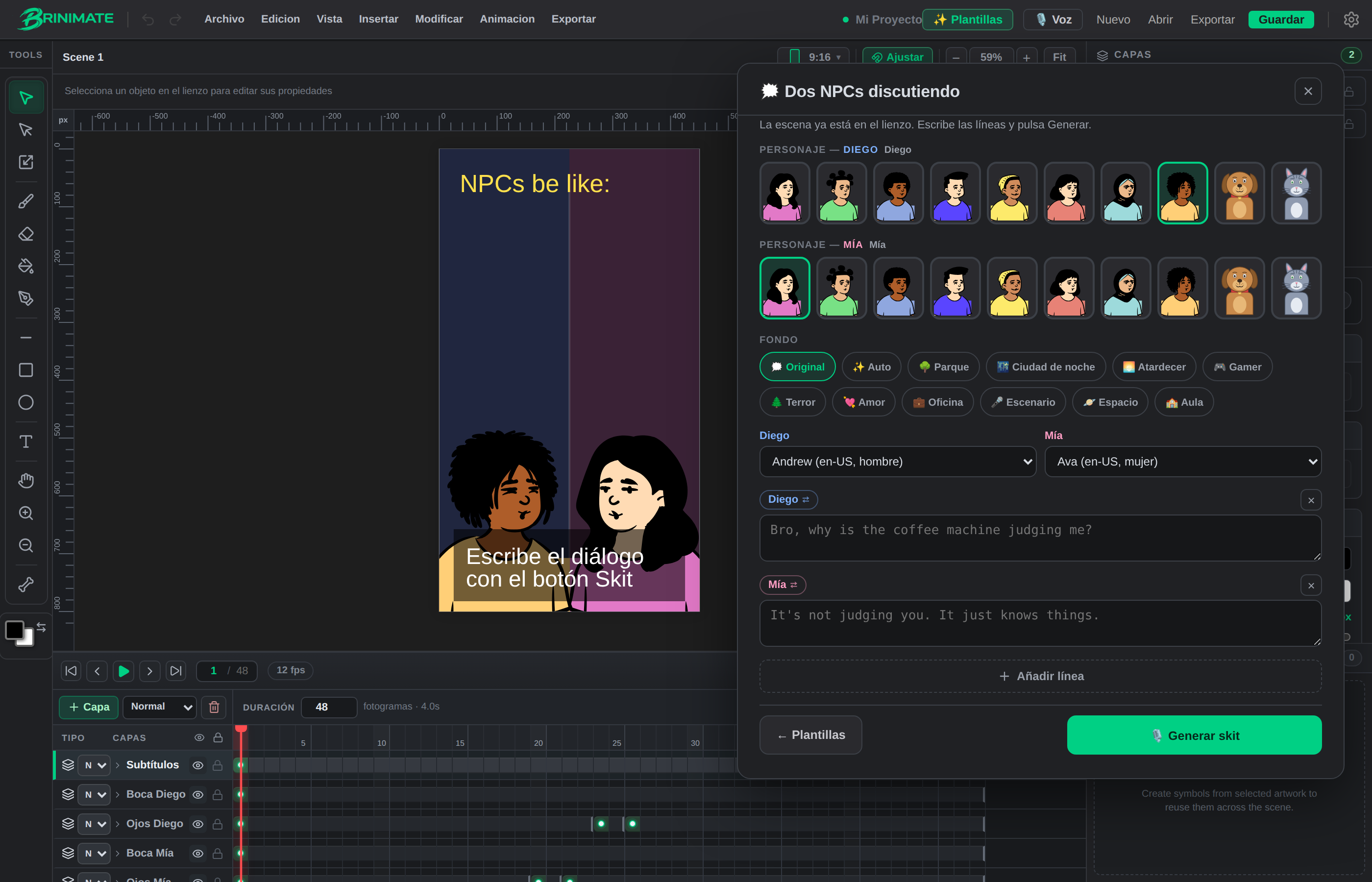Step to the next frame
The image size is (1372, 882).
tap(149, 671)
